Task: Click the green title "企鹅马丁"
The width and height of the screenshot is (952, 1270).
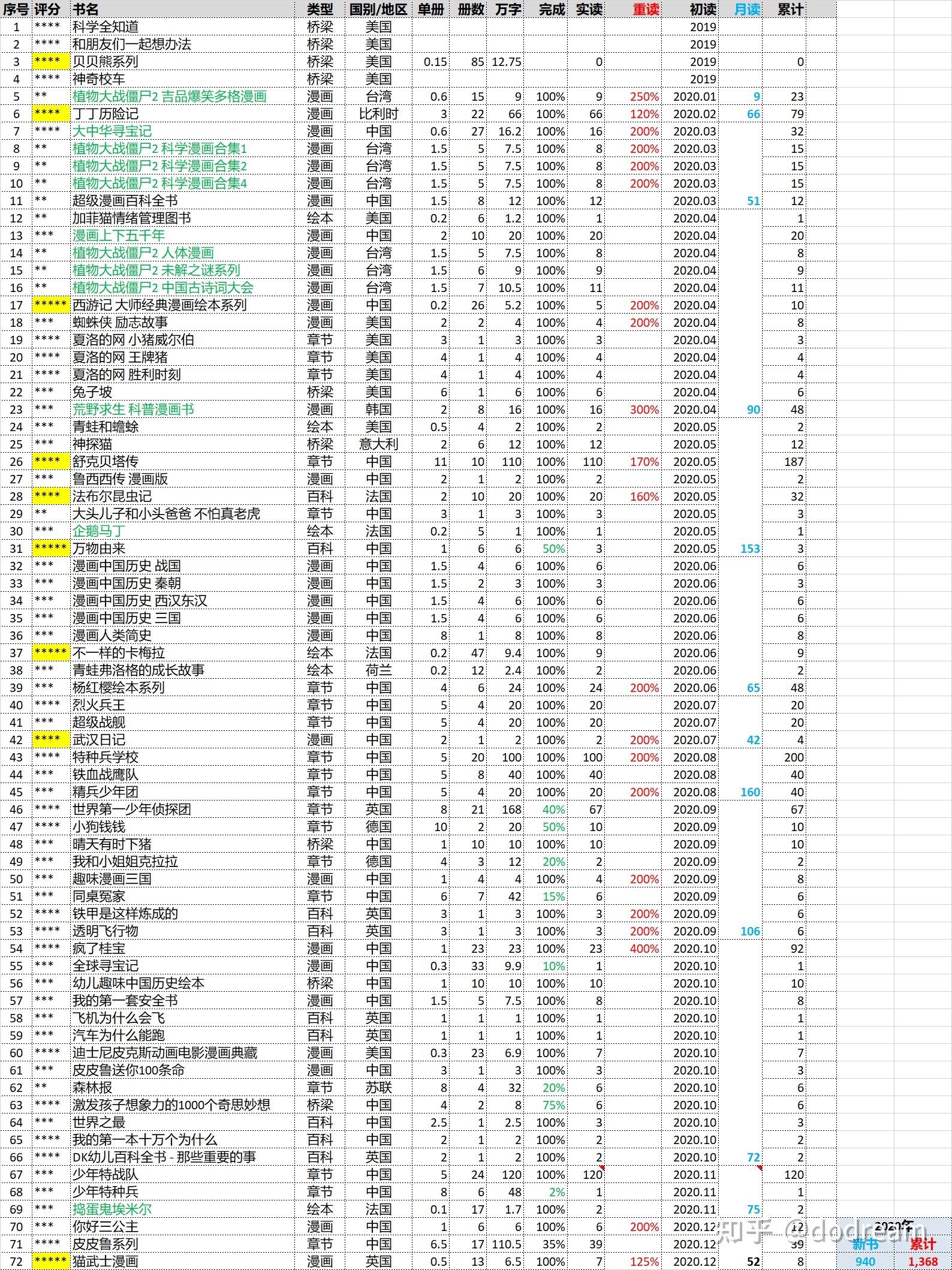Action: pyautogui.click(x=99, y=531)
